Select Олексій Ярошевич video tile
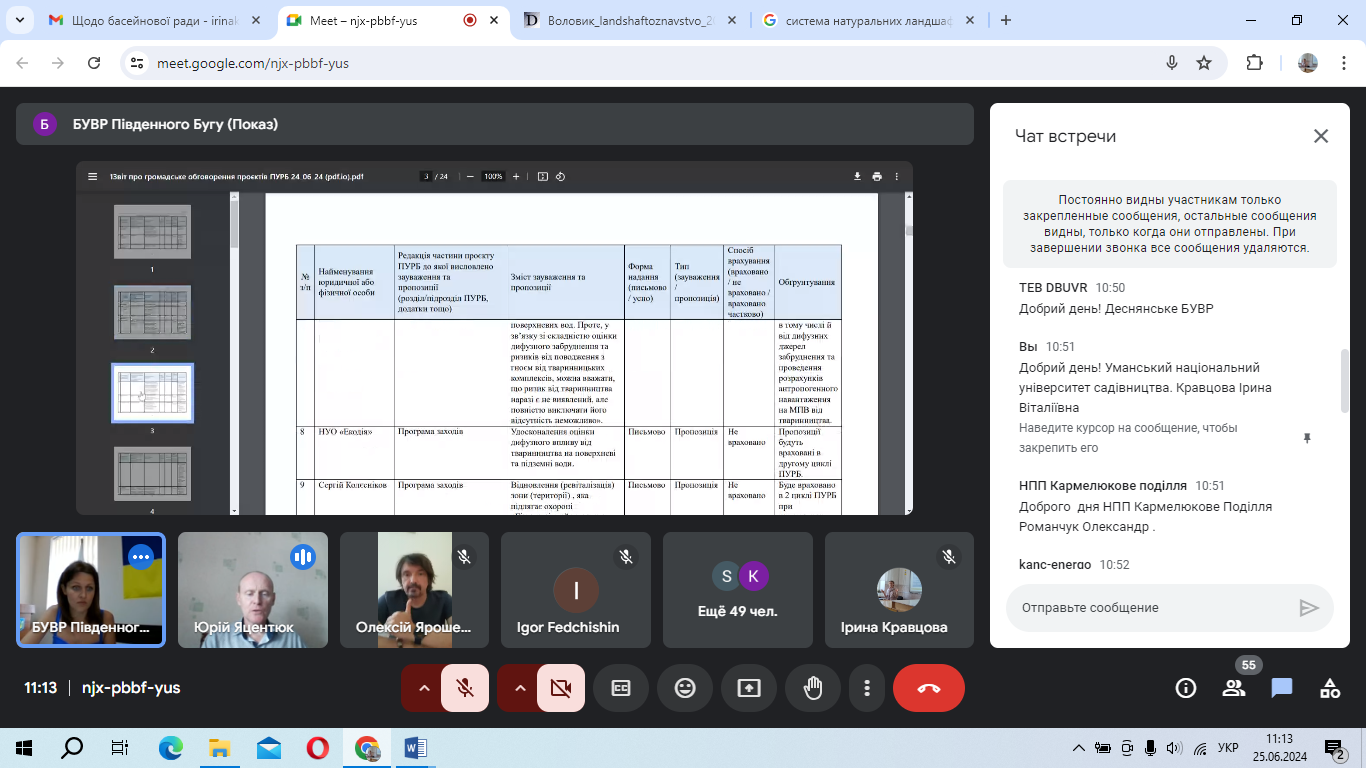1366x768 pixels. (x=415, y=589)
